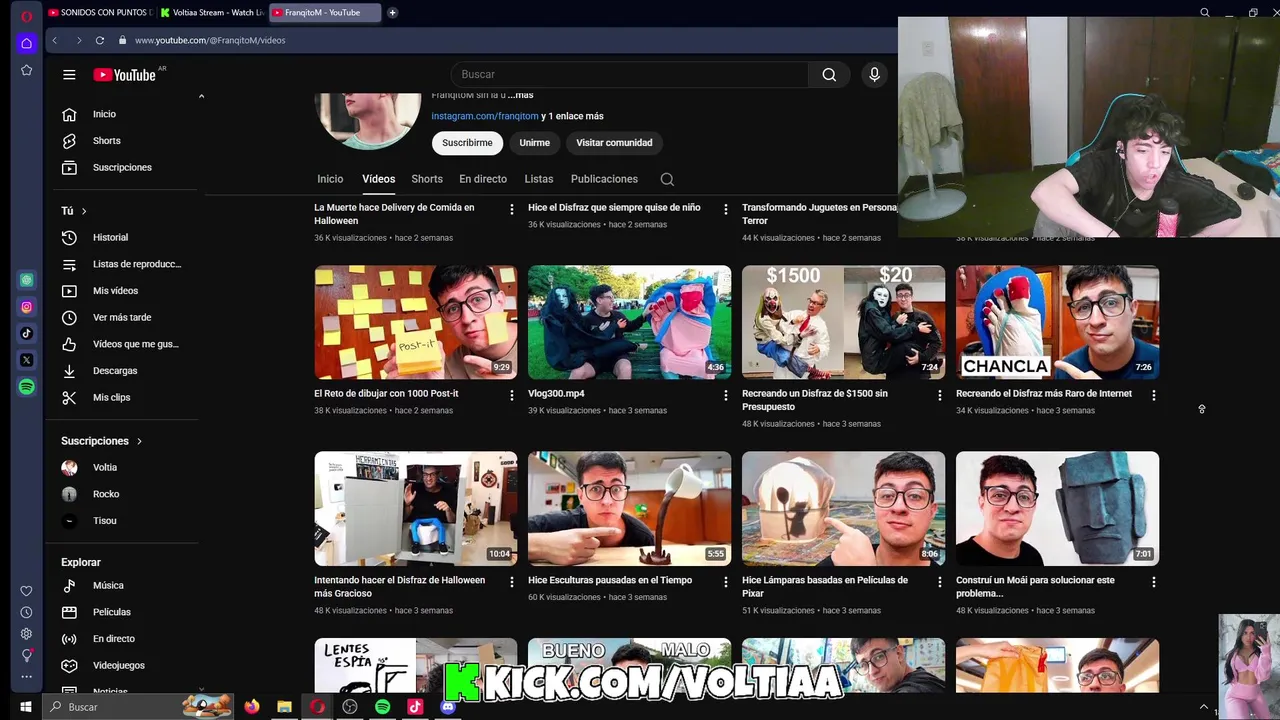Image resolution: width=1280 pixels, height=720 pixels.
Task: Play the Moái video thumbnail
Action: (1057, 509)
